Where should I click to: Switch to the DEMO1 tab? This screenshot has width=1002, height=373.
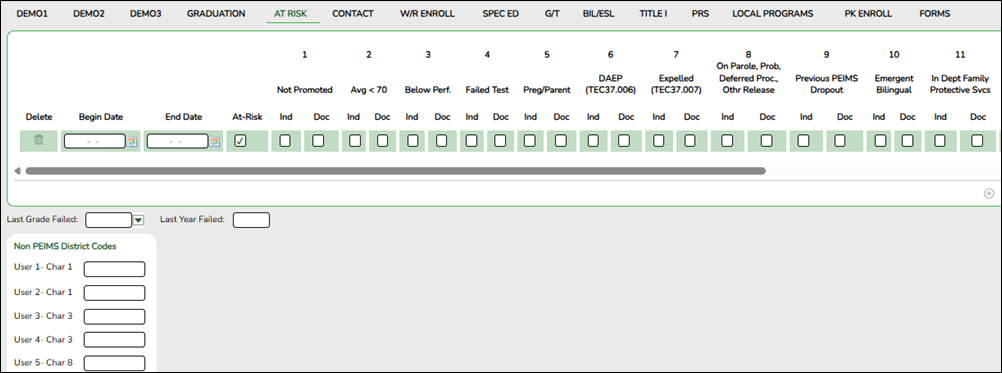click(x=32, y=13)
